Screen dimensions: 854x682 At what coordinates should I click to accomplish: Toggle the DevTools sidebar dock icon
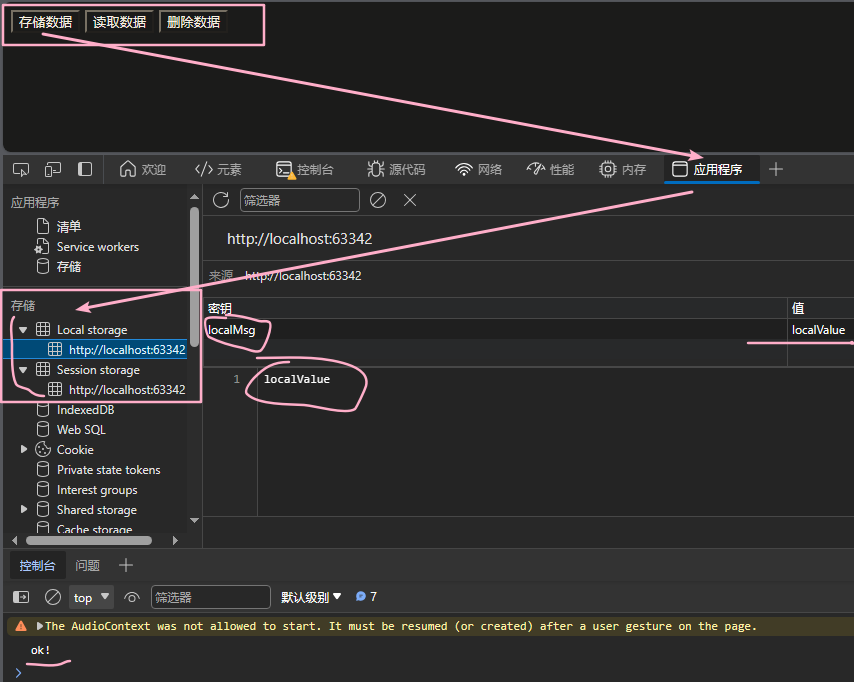click(x=85, y=169)
